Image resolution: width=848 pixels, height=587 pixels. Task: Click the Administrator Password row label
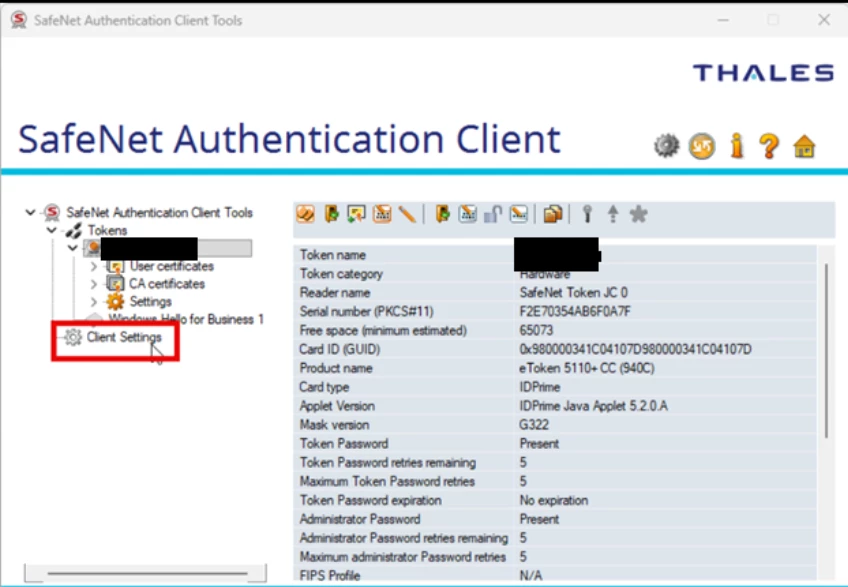tap(360, 519)
